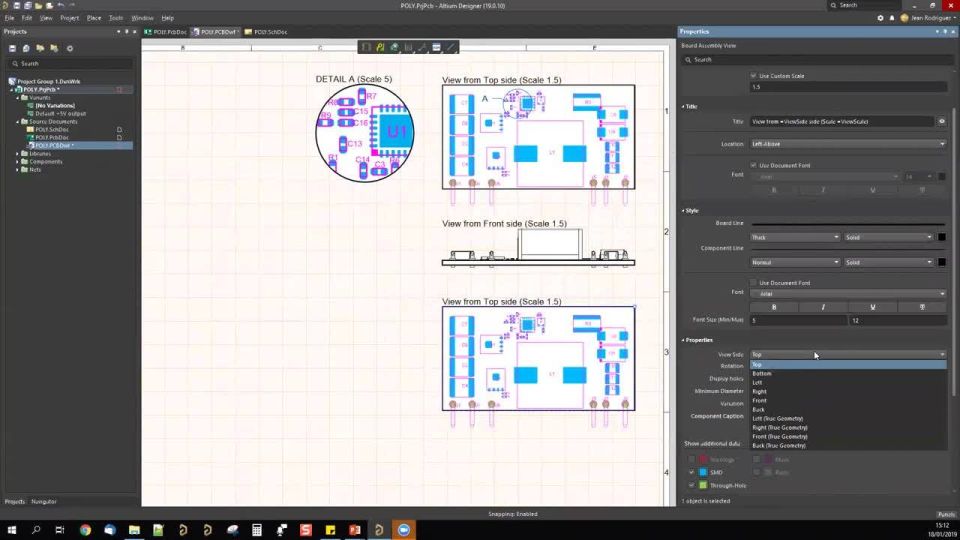Screen dimensions: 960x540
Task: Open the Location dropdown showing Left-Above
Action: 848,144
